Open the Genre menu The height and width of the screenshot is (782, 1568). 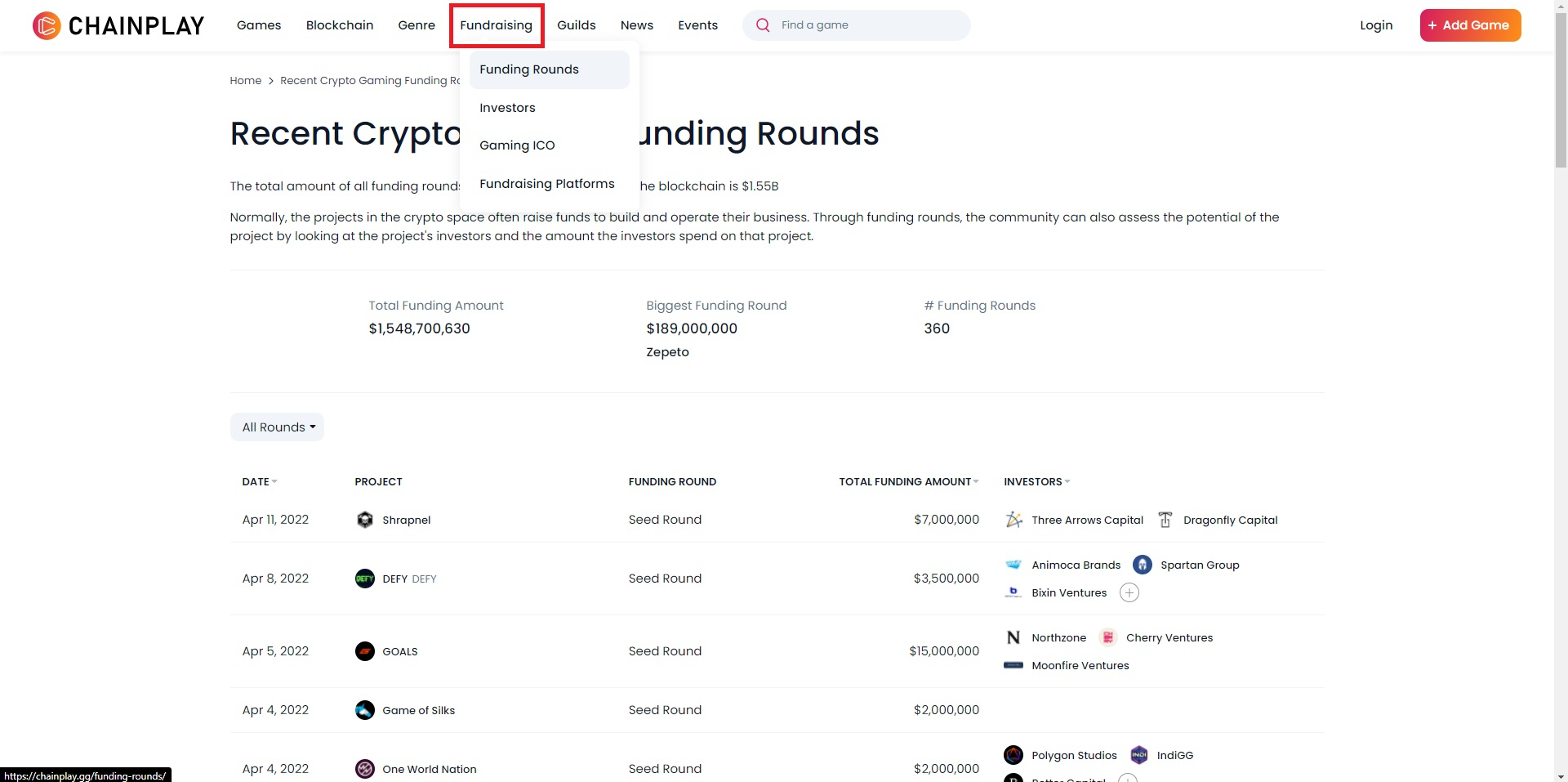pyautogui.click(x=416, y=25)
